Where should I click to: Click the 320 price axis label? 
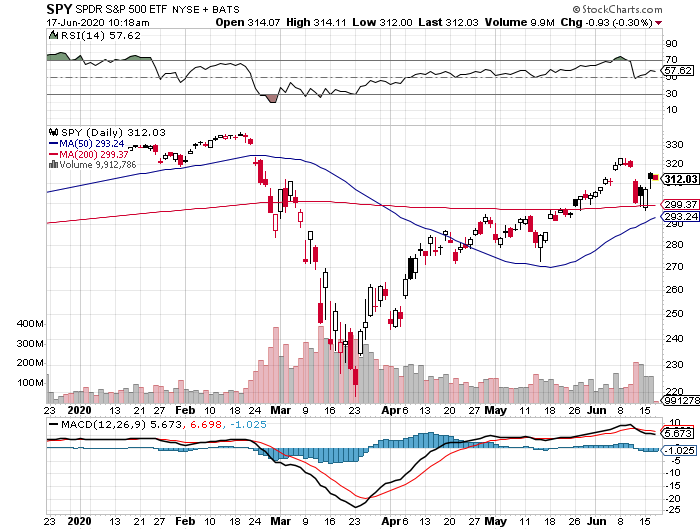(x=674, y=164)
